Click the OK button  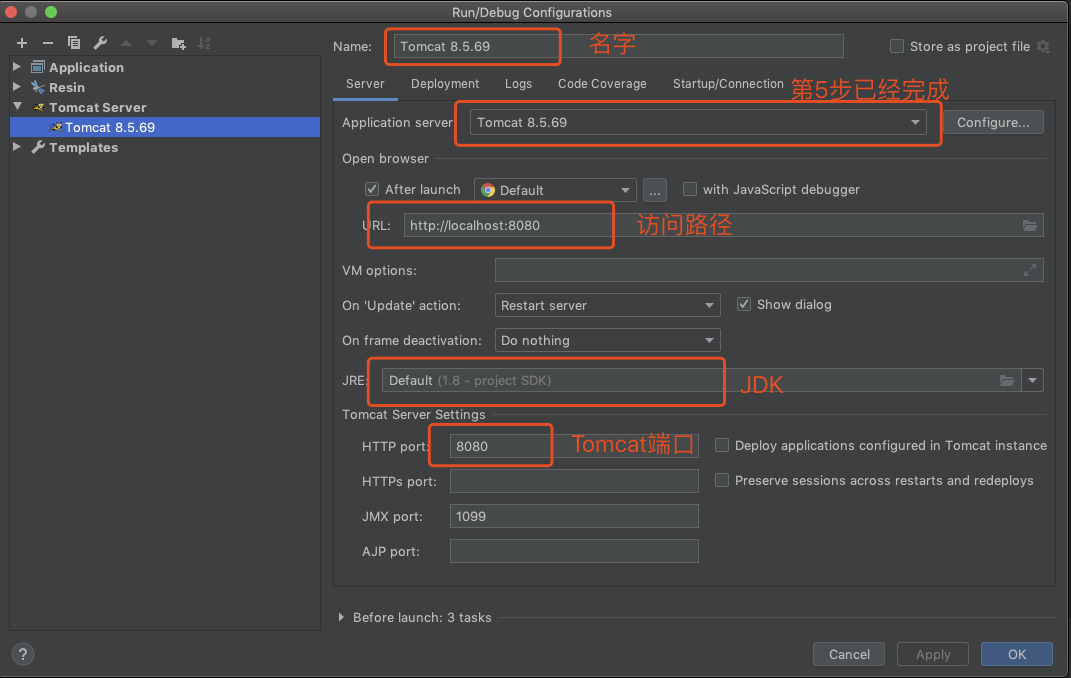tap(1017, 654)
